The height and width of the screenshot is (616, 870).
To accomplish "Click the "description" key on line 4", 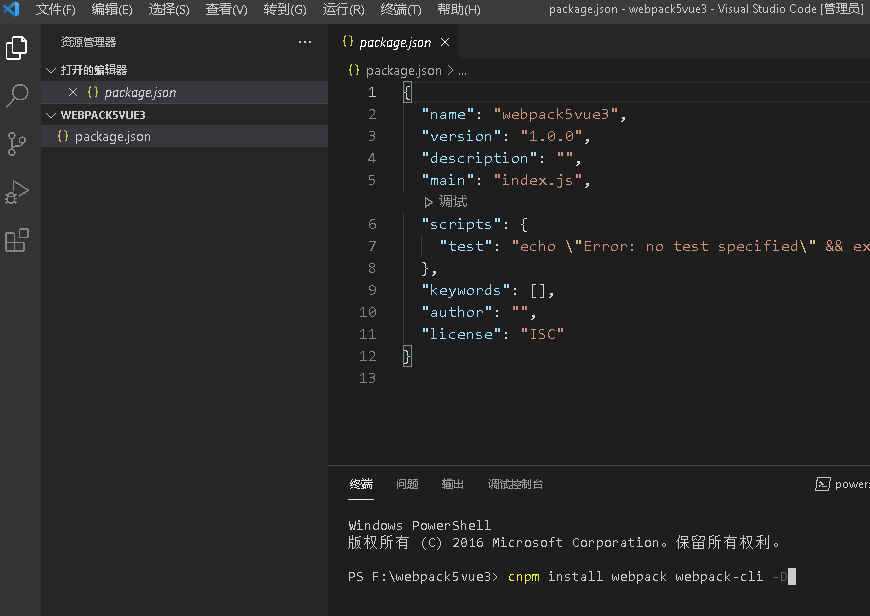I will point(479,158).
